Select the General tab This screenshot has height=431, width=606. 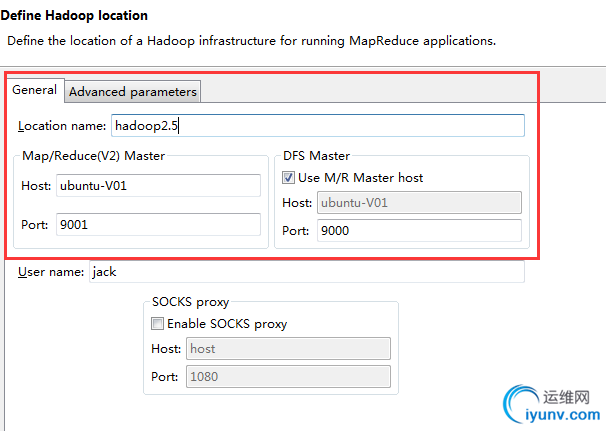34,90
